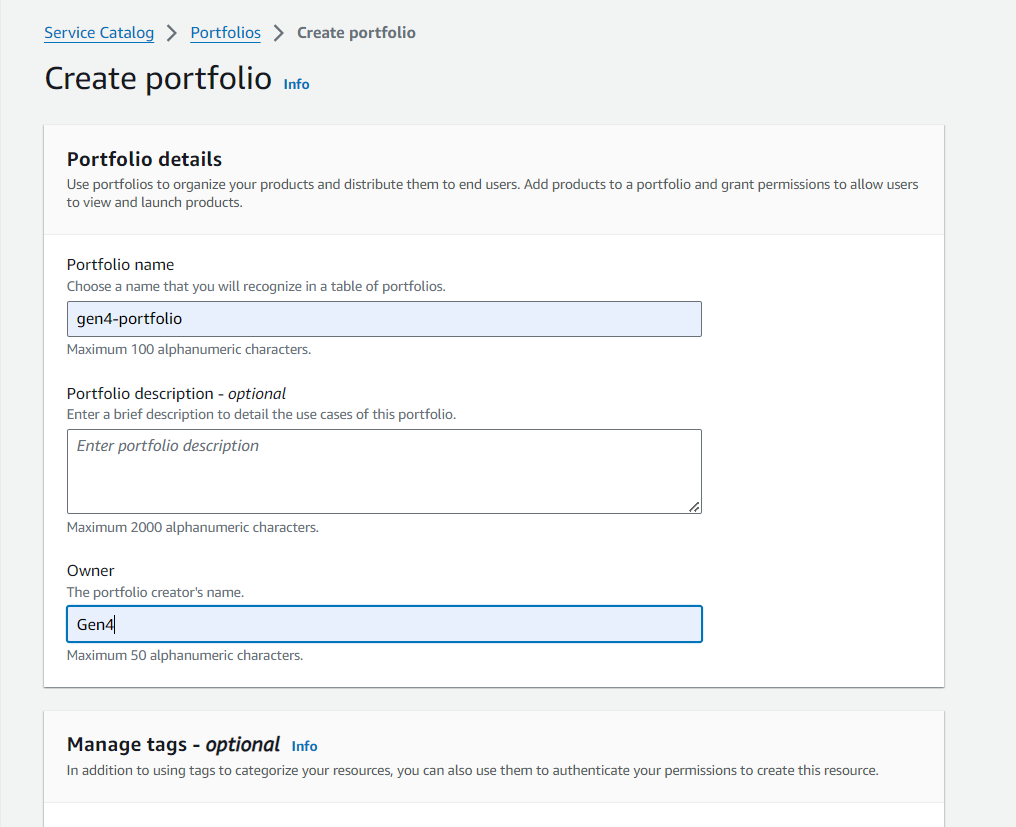
Task: Click the large Create portfolio page title
Action: (x=158, y=79)
